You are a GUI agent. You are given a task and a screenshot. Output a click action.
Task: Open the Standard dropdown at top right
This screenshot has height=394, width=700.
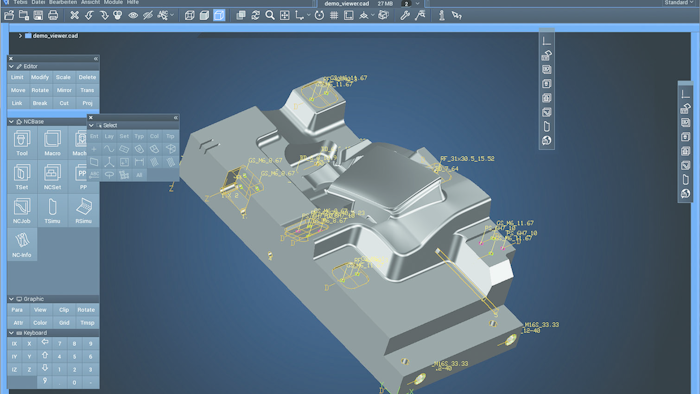[679, 3]
